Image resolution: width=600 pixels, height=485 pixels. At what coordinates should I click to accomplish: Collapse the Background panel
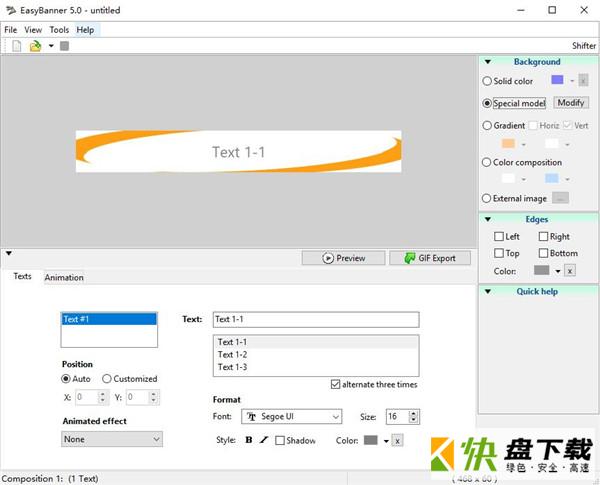488,62
